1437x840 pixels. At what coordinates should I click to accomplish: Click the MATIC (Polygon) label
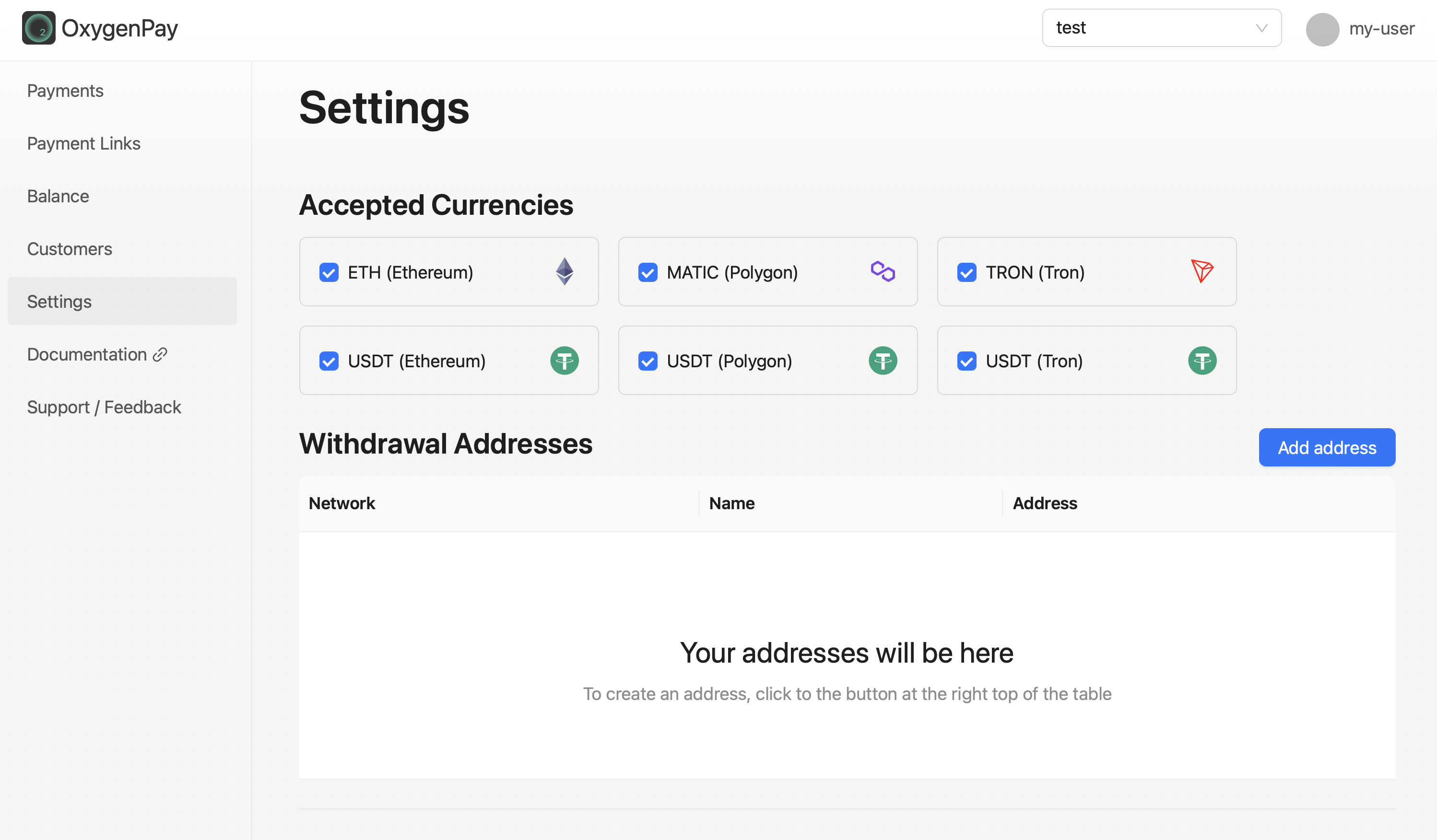pos(732,272)
